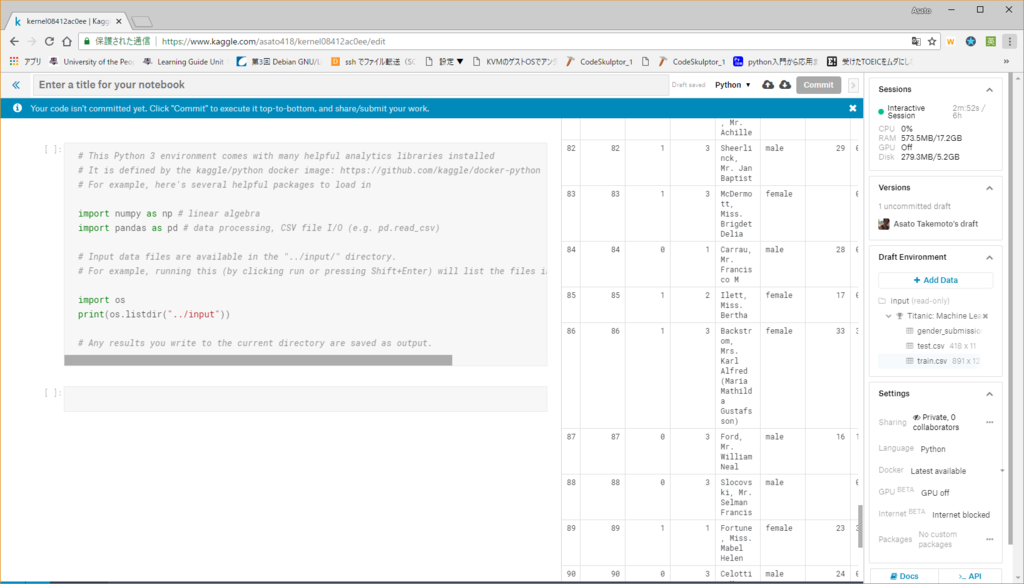Click the output table's vertical scrollbar
This screenshot has height=584, width=1024.
(x=859, y=527)
